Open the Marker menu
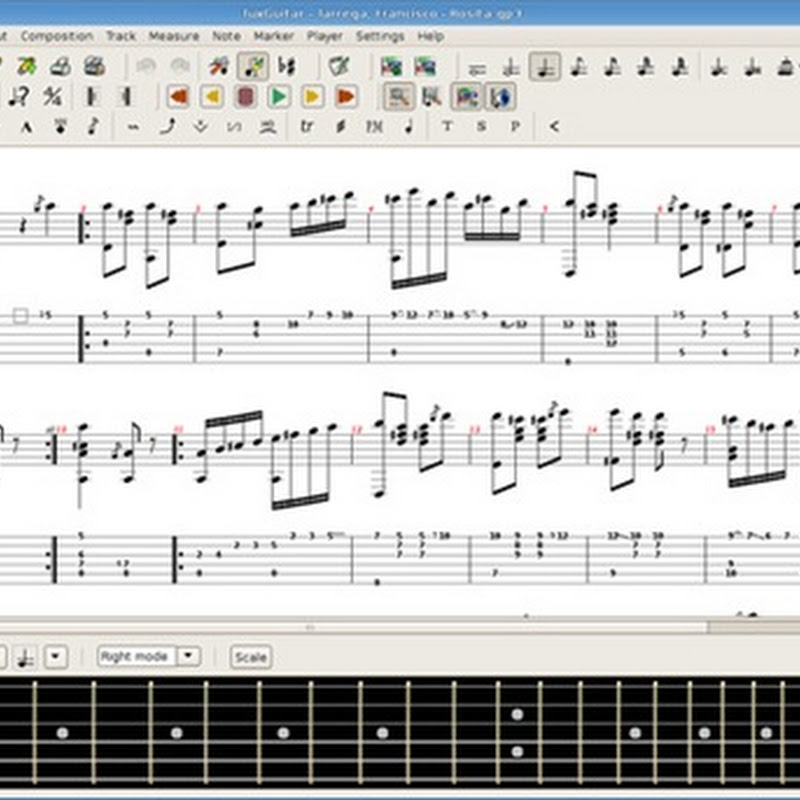This screenshot has width=800, height=800. click(273, 36)
